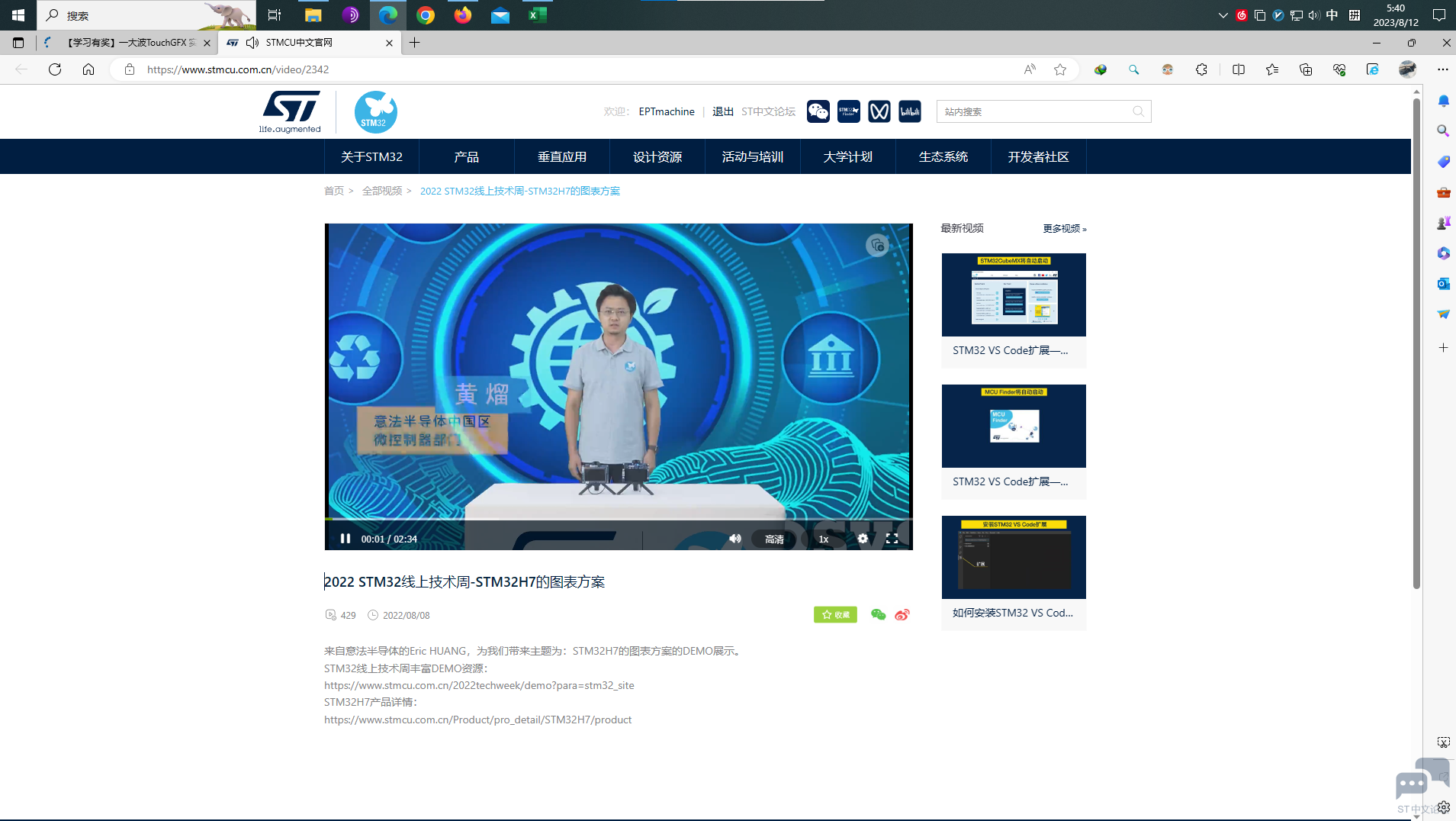Go to 全部视频 breadcrumb link
Image resolution: width=1456 pixels, height=821 pixels.
pyautogui.click(x=382, y=191)
